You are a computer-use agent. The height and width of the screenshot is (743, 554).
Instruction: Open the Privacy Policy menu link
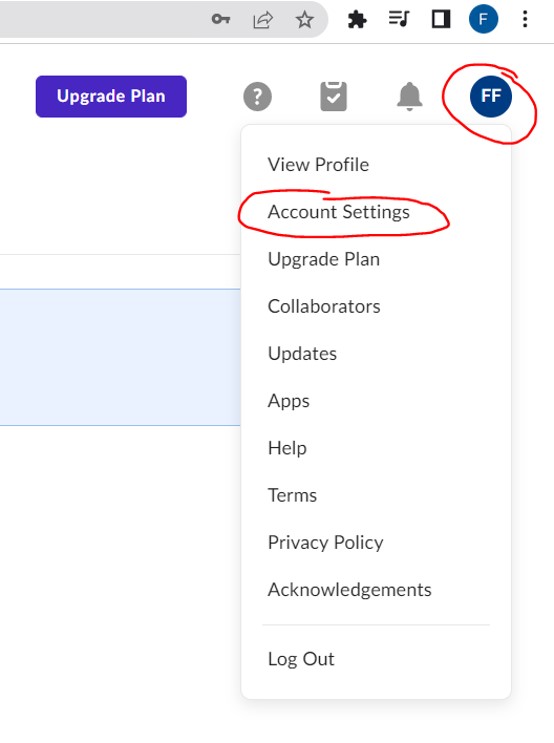325,543
